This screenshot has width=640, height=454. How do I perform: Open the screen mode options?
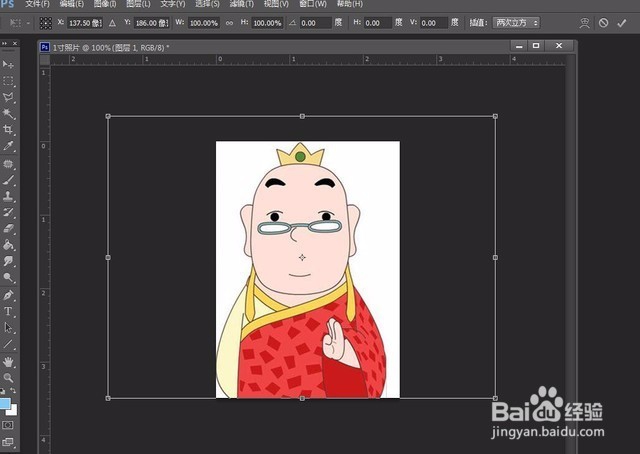[8, 442]
